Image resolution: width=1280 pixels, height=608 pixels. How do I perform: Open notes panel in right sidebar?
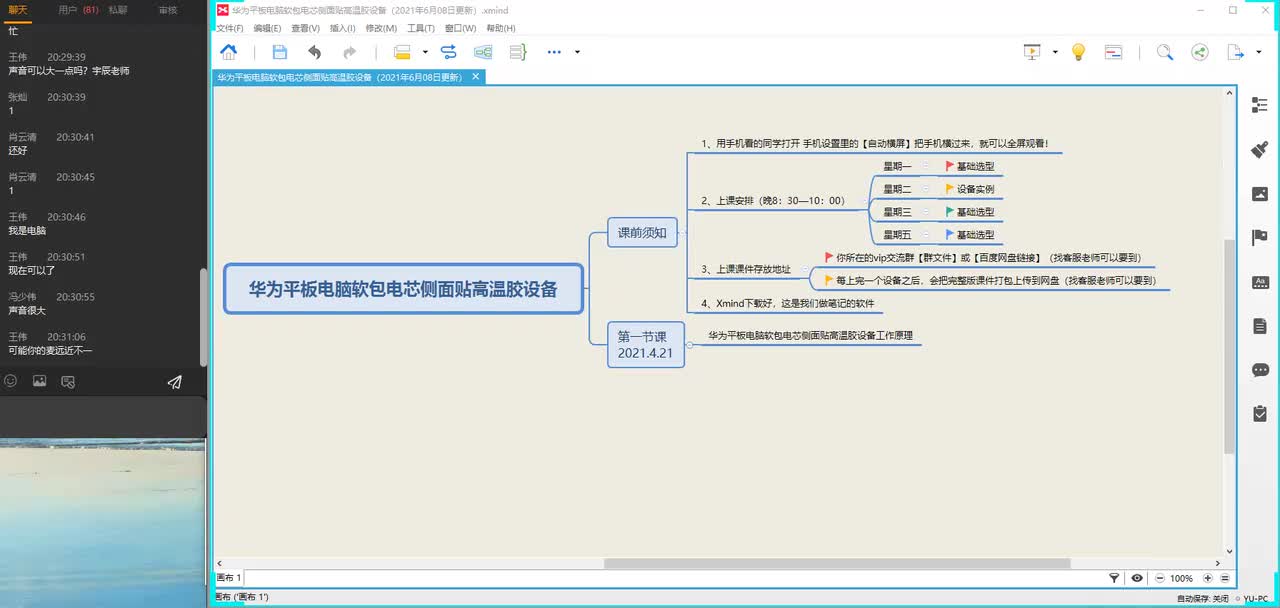pyautogui.click(x=1260, y=326)
